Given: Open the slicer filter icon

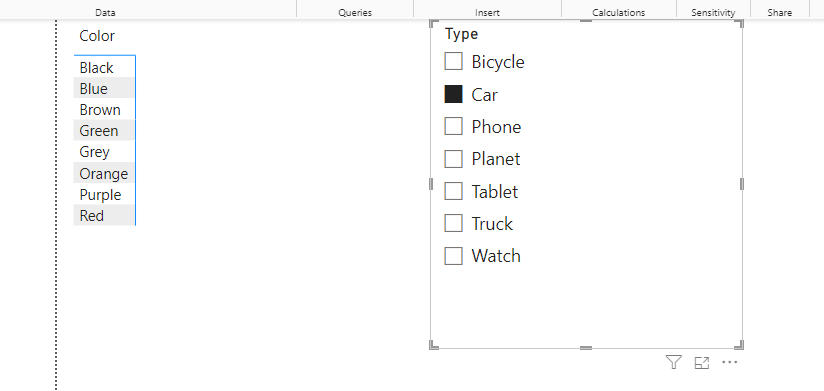Looking at the screenshot, I should tap(674, 362).
